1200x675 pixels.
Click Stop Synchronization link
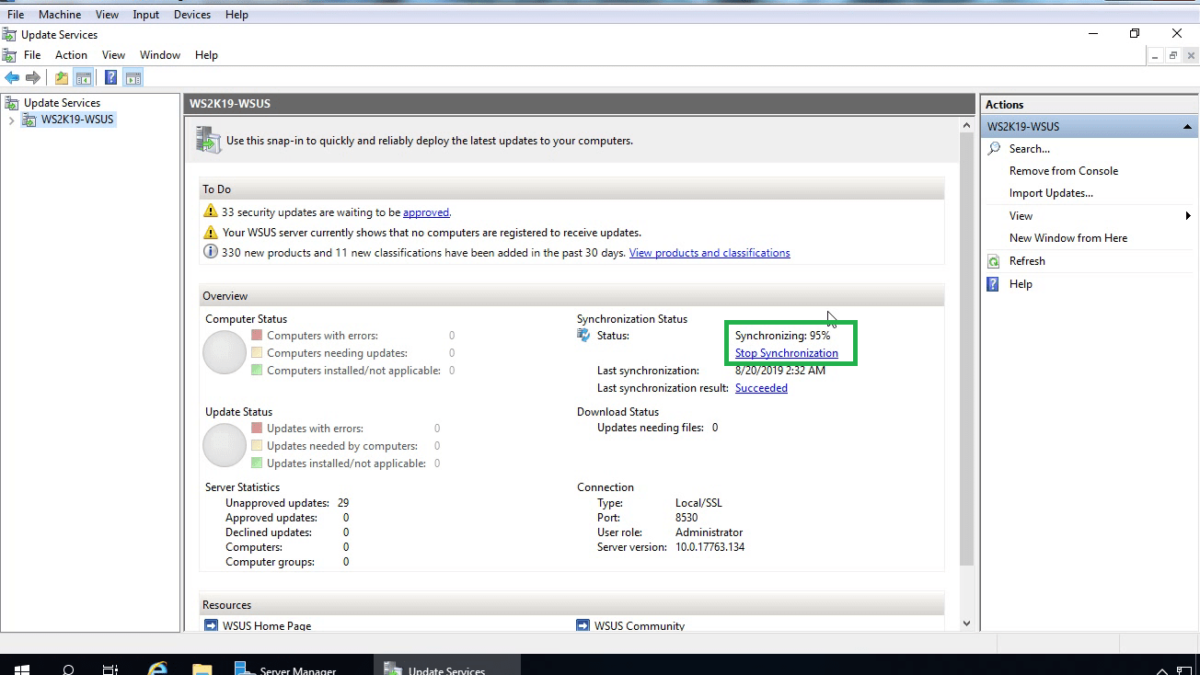click(x=786, y=353)
